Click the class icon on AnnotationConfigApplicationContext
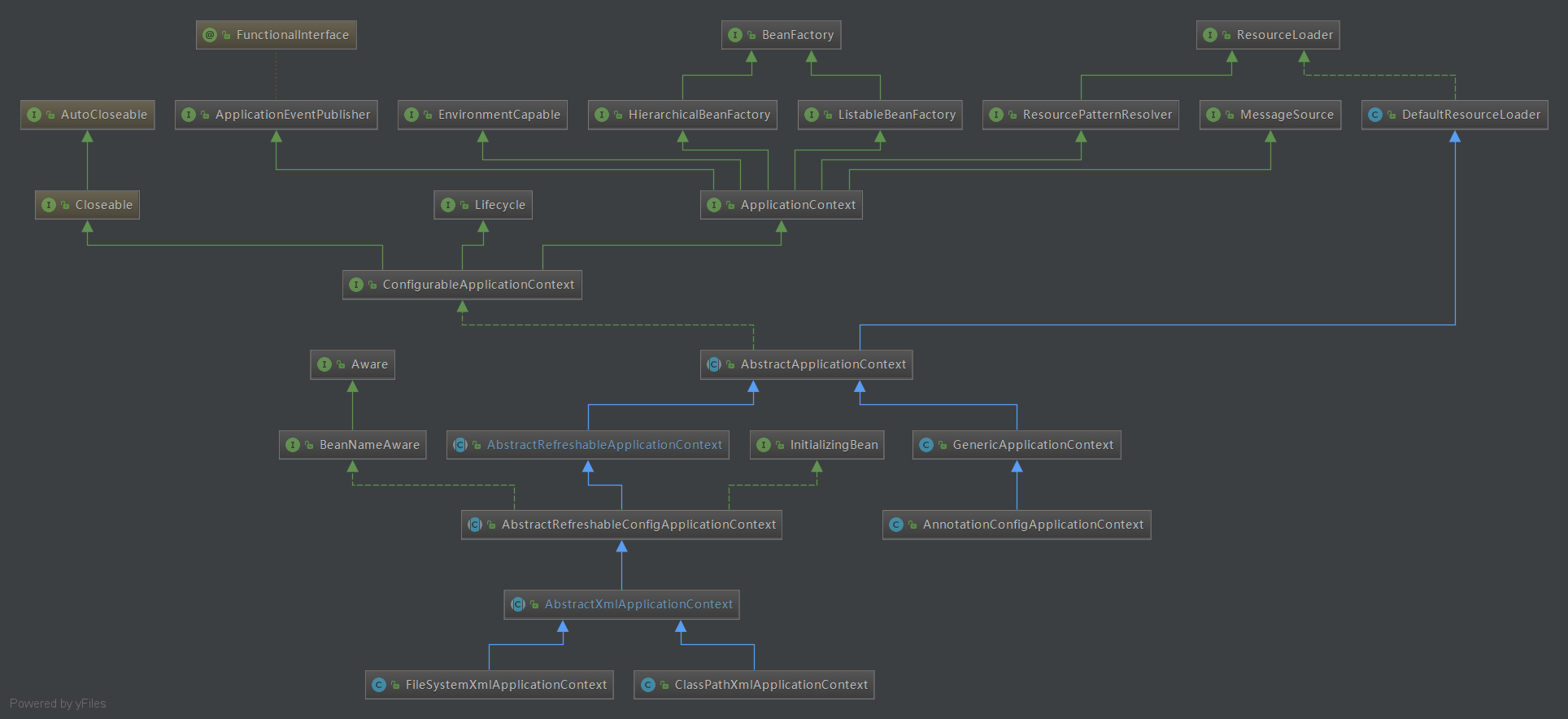1568x719 pixels. (x=896, y=525)
